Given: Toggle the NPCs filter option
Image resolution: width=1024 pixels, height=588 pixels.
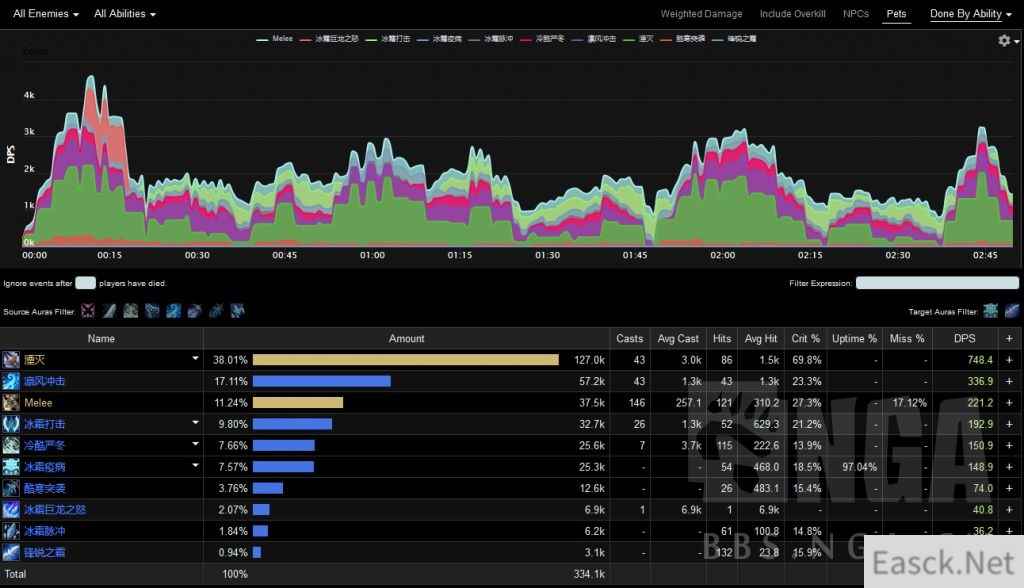Looking at the screenshot, I should [x=856, y=14].
